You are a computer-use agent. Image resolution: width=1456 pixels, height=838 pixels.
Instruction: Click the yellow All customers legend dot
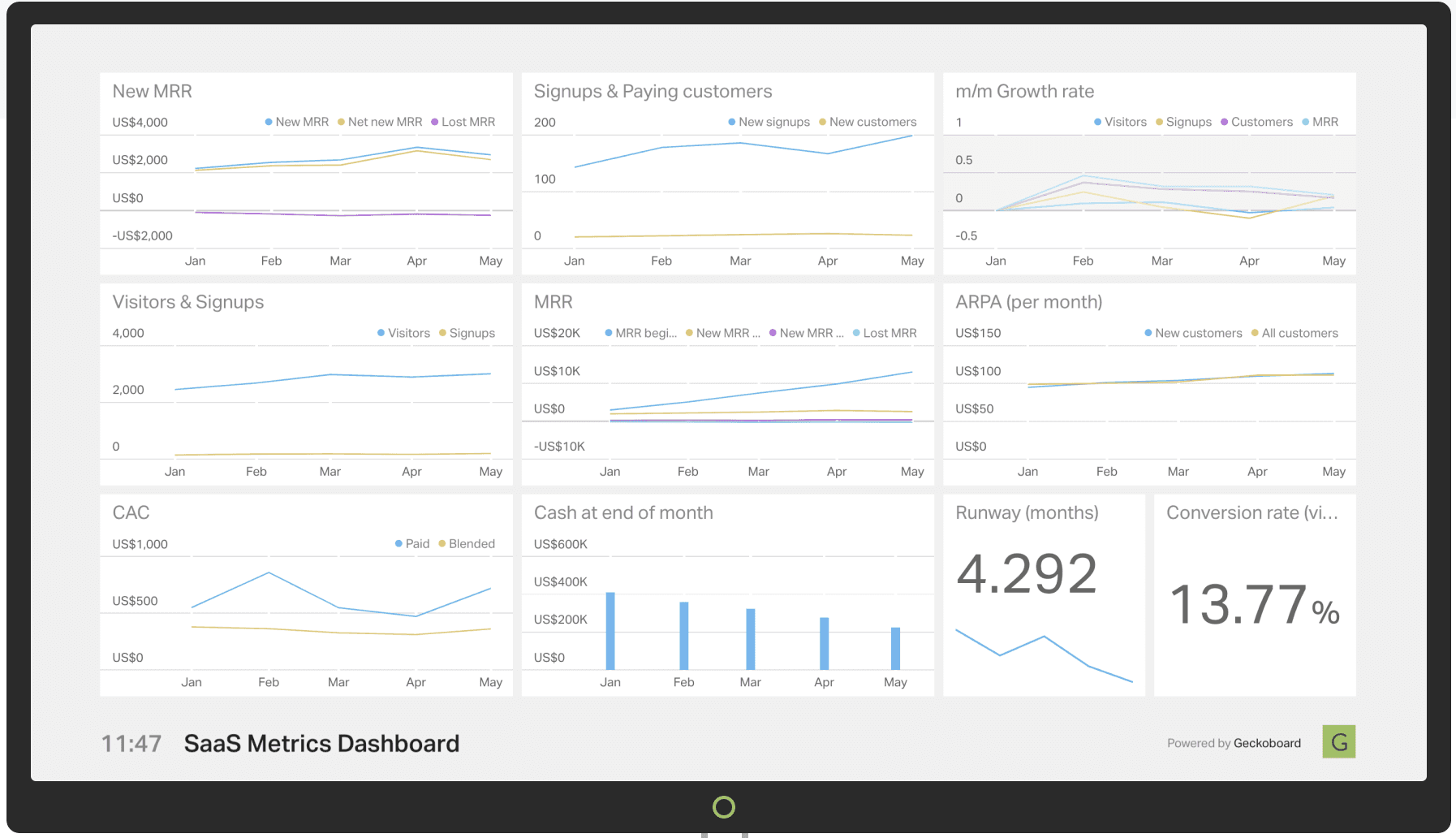(x=1255, y=333)
